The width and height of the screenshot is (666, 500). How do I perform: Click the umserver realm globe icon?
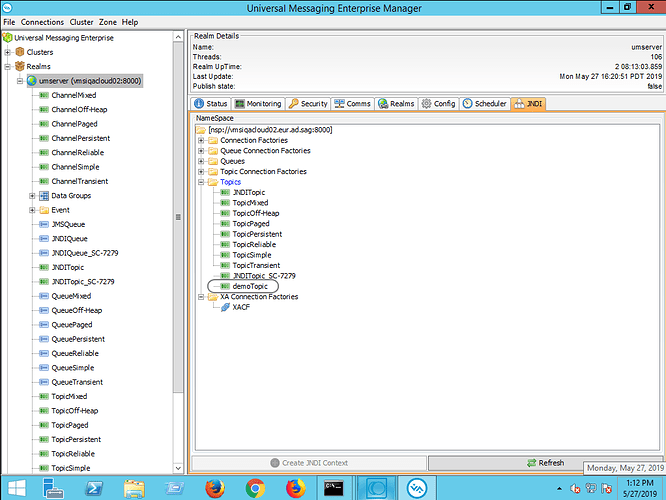click(x=32, y=81)
